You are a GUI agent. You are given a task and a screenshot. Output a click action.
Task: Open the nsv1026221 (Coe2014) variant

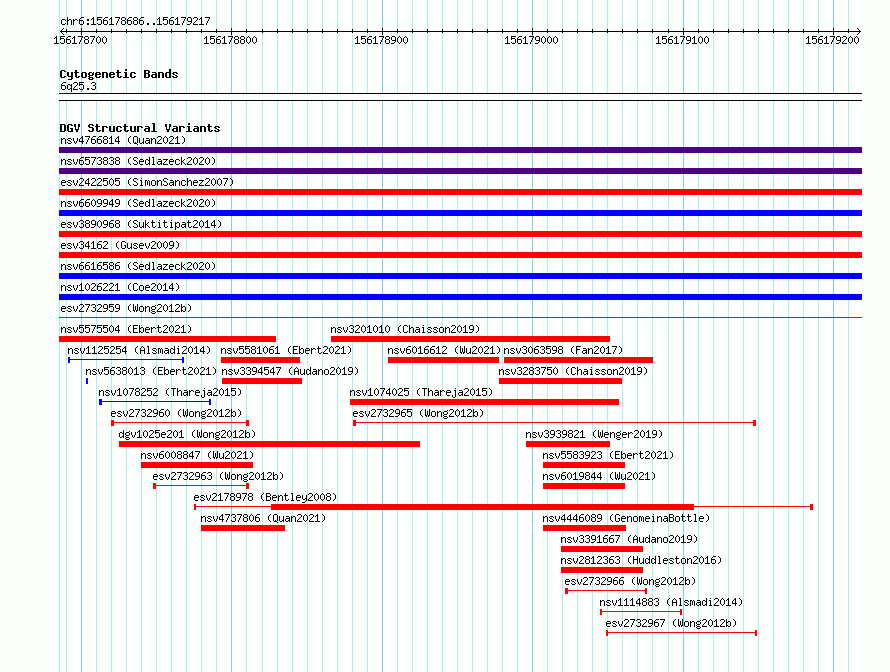pyautogui.click(x=120, y=287)
